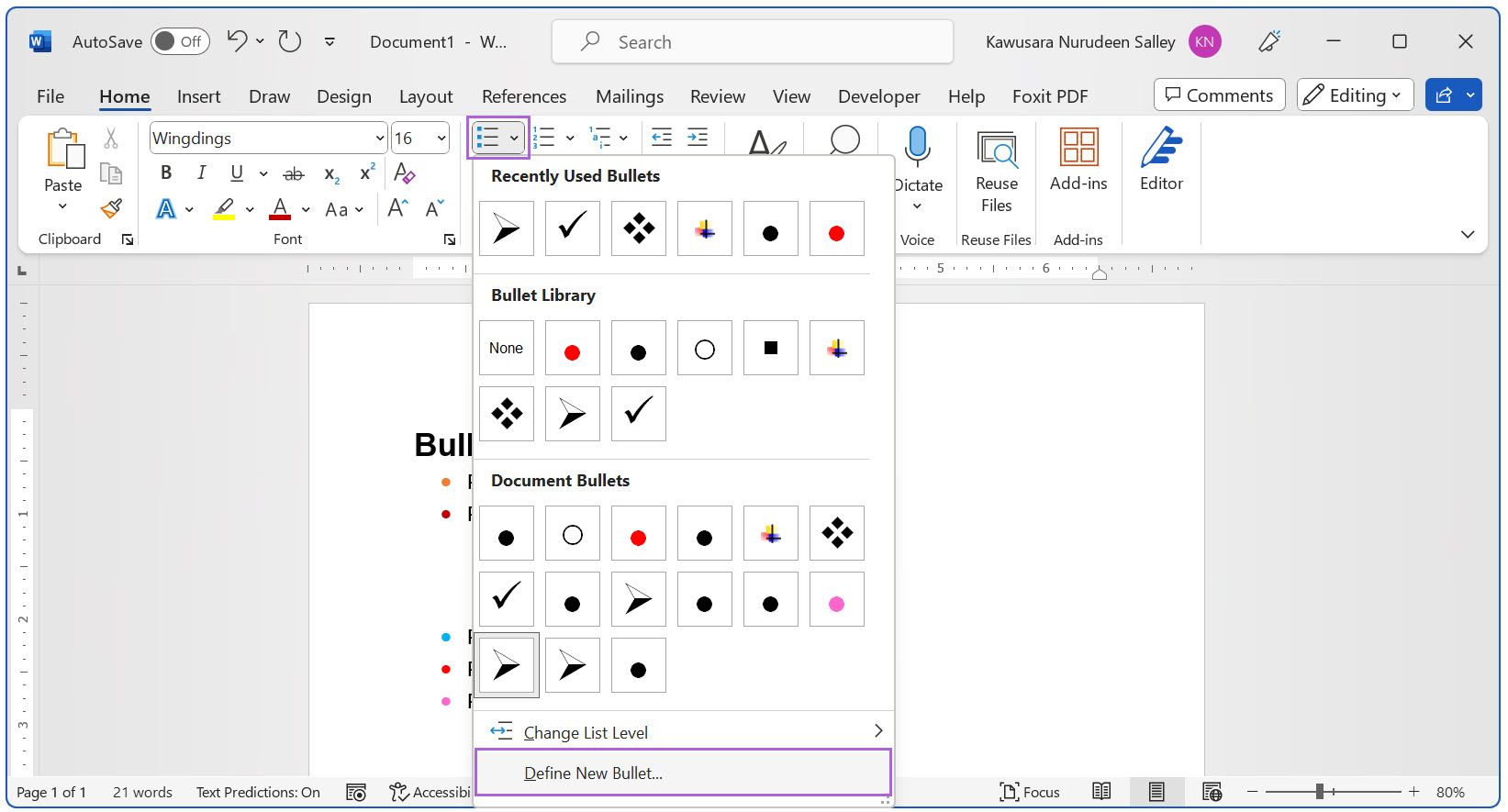Switch to Web Layout view
This screenshot has width=1508, height=812.
tap(1212, 792)
